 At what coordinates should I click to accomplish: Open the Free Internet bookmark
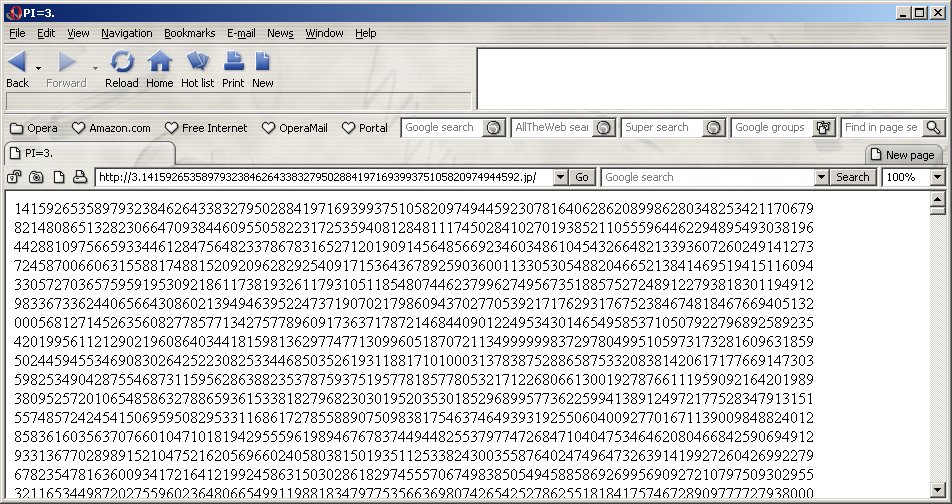click(x=206, y=128)
